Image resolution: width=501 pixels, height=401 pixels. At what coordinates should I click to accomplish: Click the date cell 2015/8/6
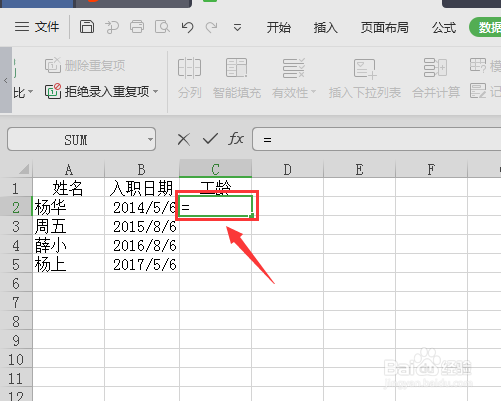[142, 226]
